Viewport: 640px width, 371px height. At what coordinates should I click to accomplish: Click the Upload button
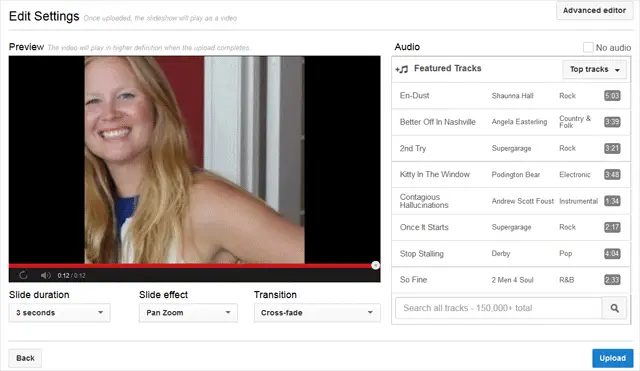(612, 358)
